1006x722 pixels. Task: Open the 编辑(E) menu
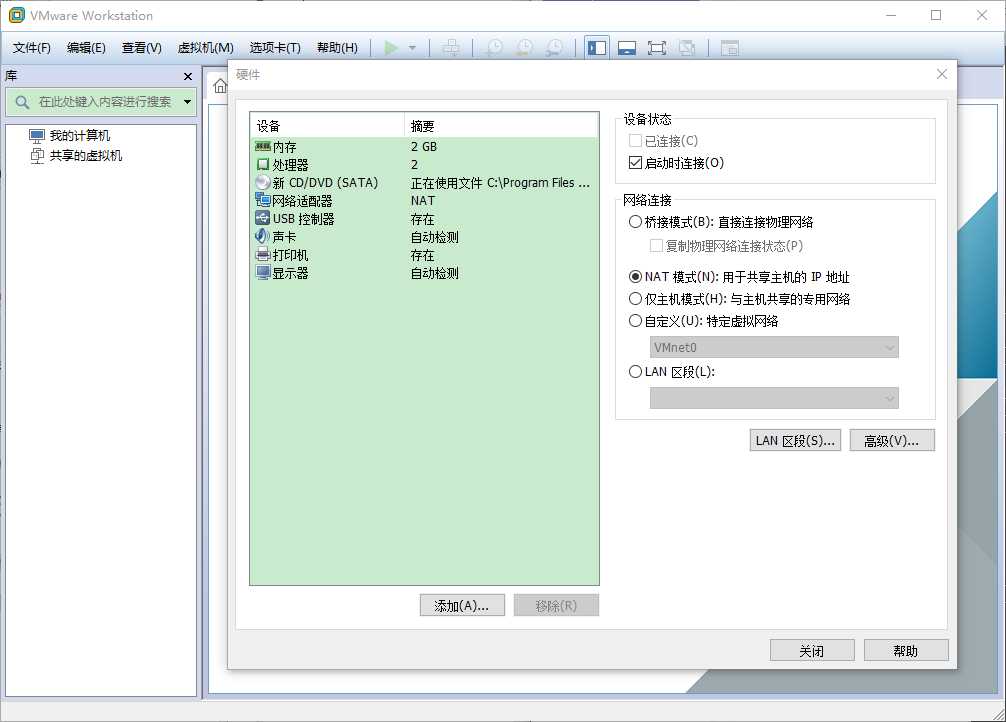(x=86, y=48)
